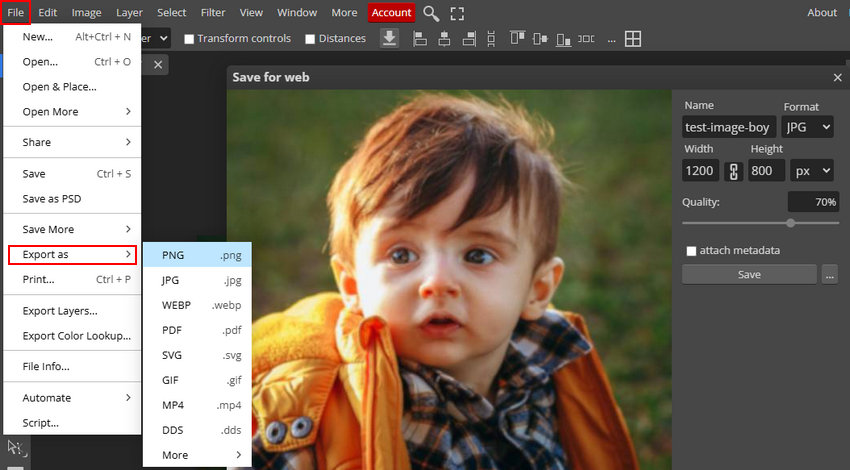850x470 pixels.
Task: Open the Layer menu
Action: click(x=129, y=12)
